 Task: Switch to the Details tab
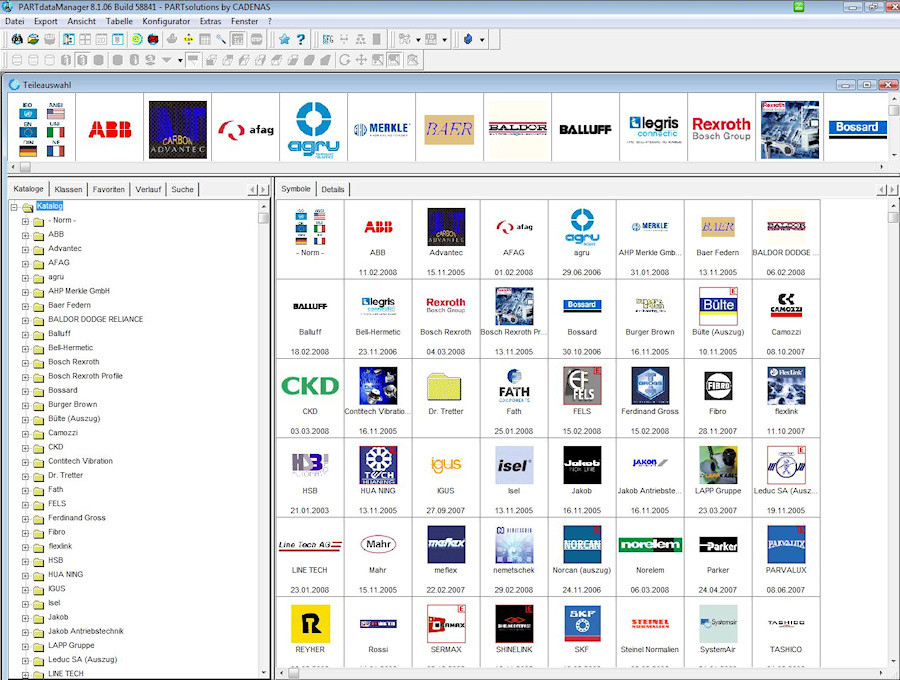pyautogui.click(x=333, y=189)
